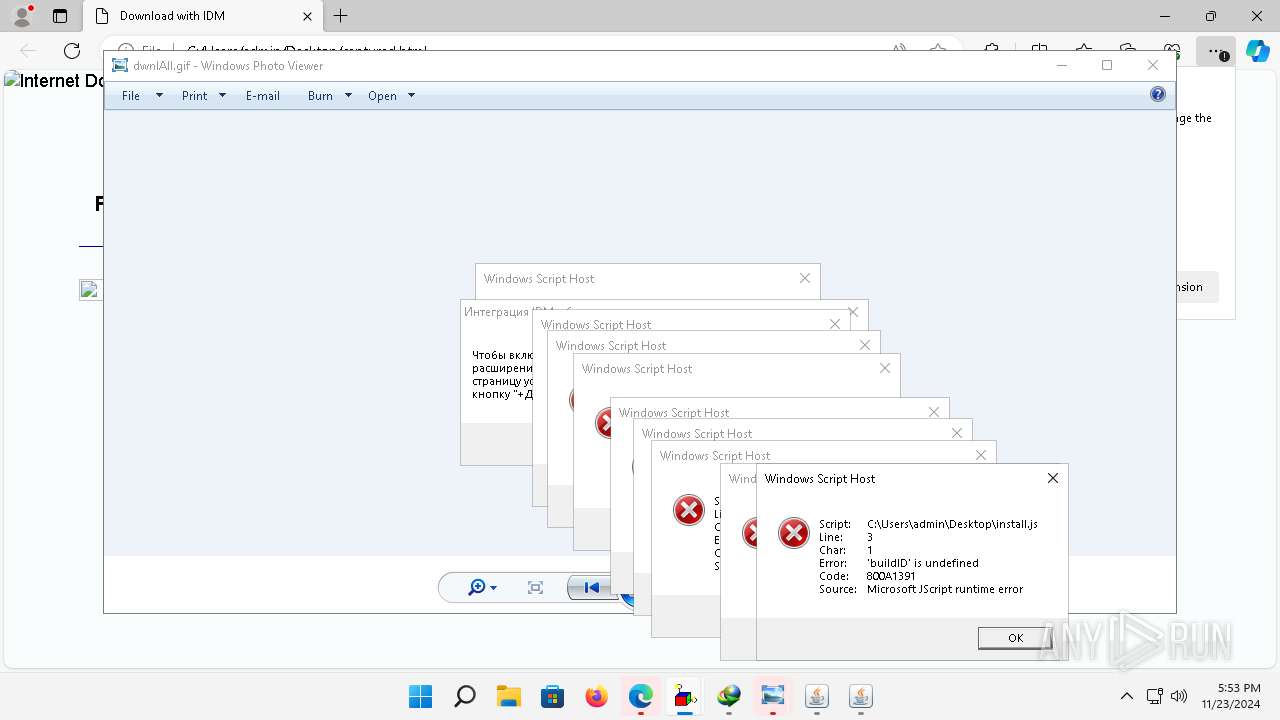Switch to the colored cube app in taskbar
Screen dimensions: 1280x720
685,696
